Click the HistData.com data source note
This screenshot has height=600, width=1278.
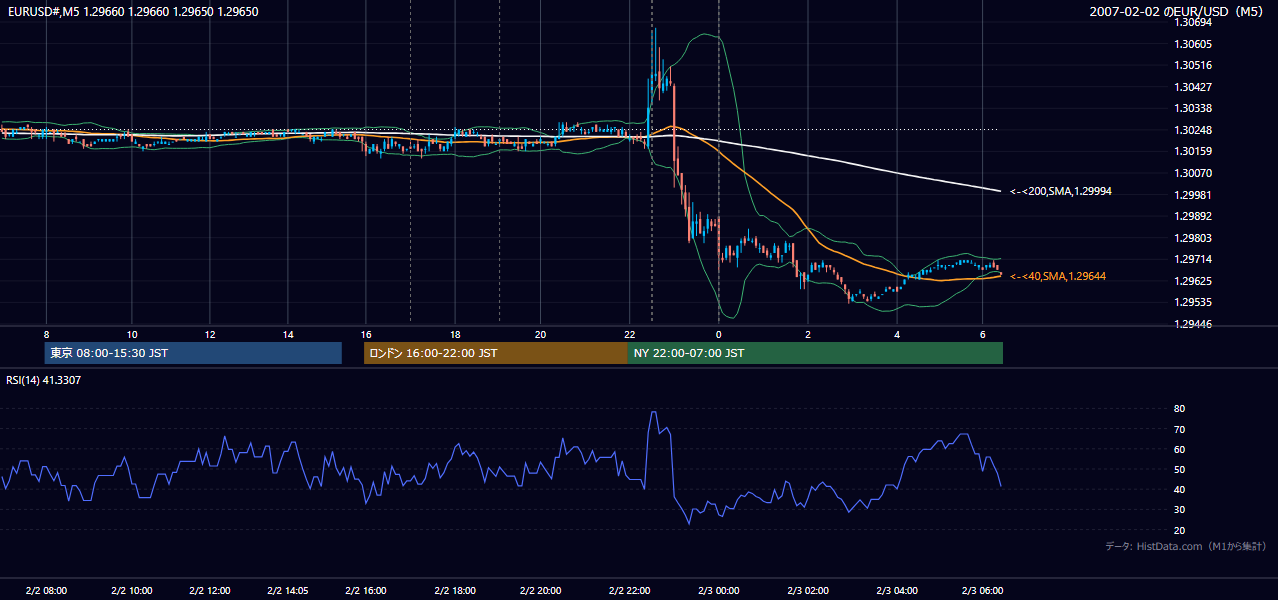pyautogui.click(x=1186, y=546)
